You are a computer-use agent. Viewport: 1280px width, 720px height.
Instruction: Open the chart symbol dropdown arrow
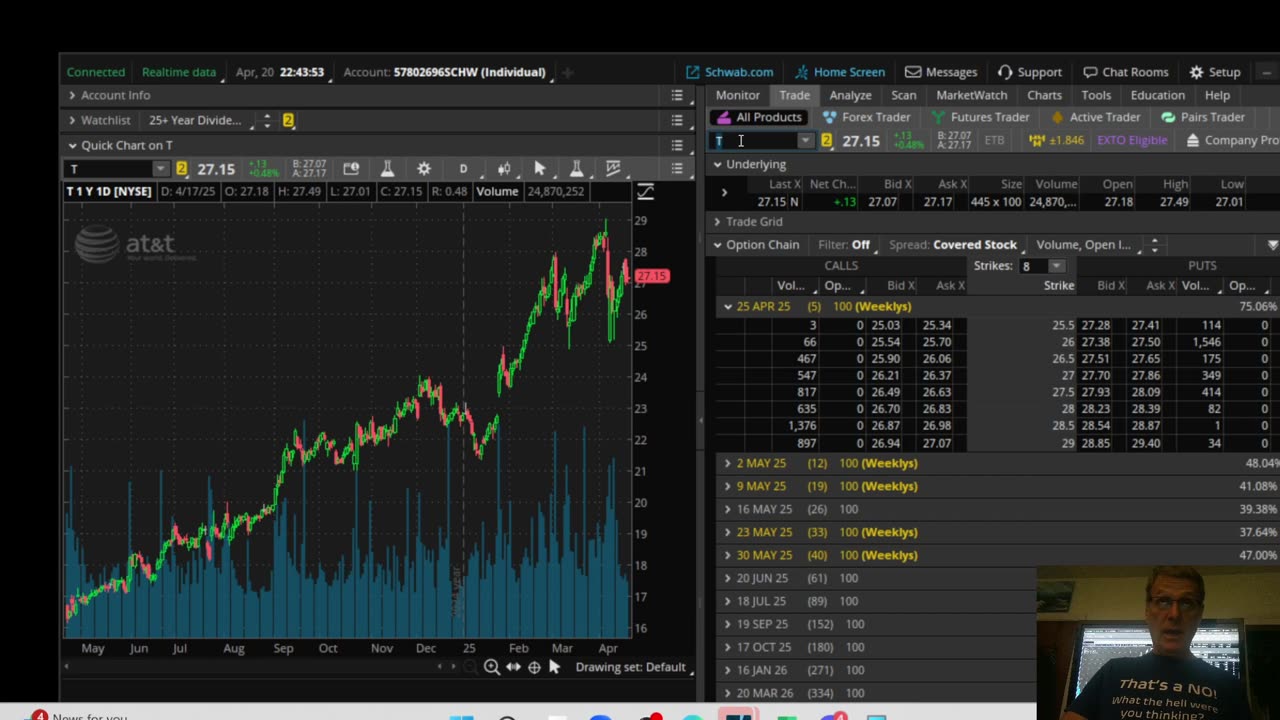160,169
